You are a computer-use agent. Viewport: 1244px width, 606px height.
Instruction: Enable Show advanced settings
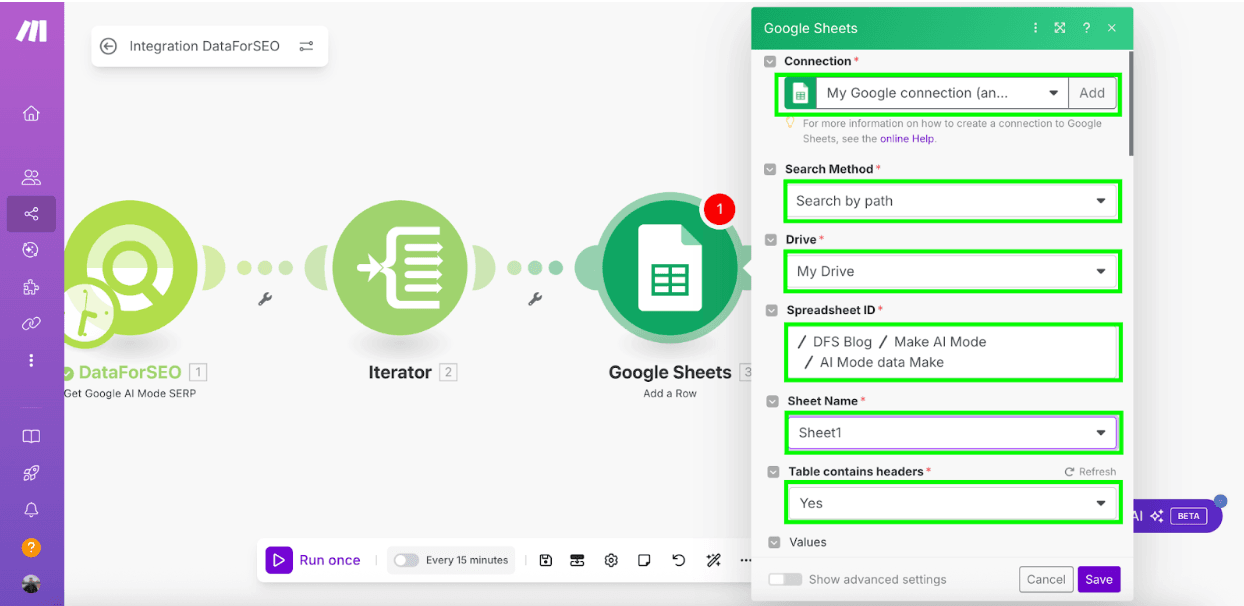pyautogui.click(x=786, y=579)
